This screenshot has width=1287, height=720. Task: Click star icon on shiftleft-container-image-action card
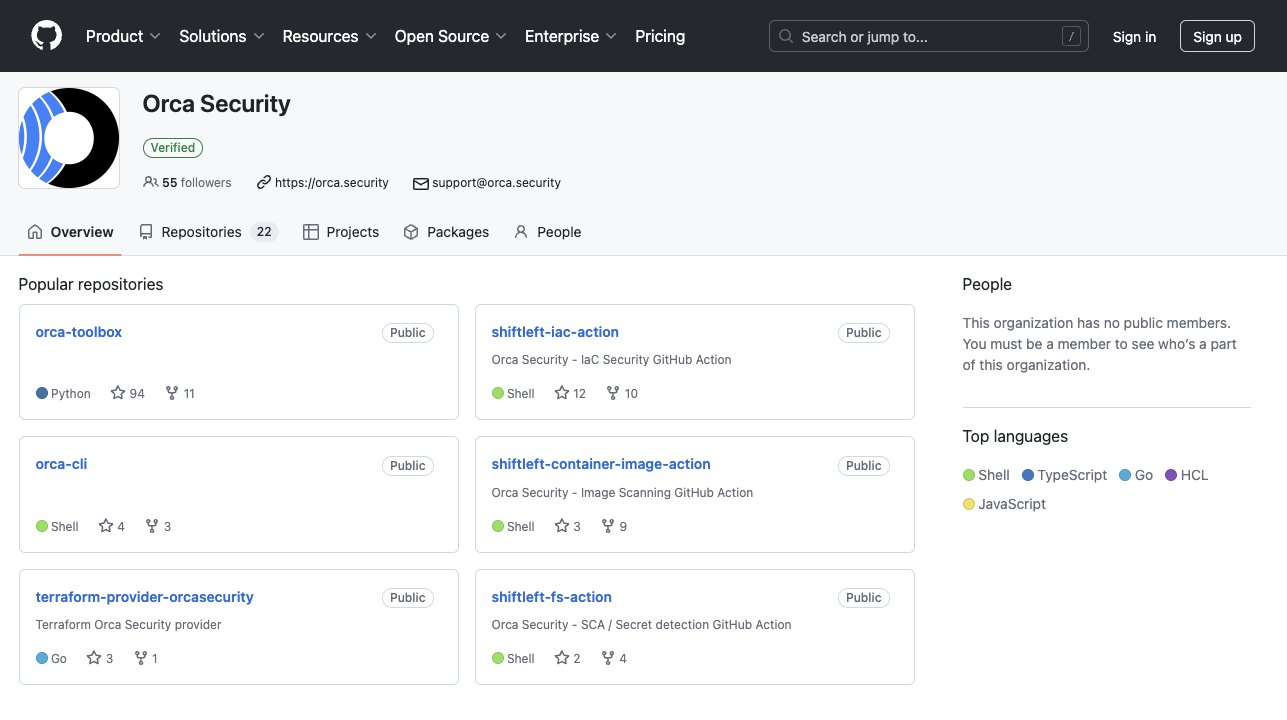point(562,526)
